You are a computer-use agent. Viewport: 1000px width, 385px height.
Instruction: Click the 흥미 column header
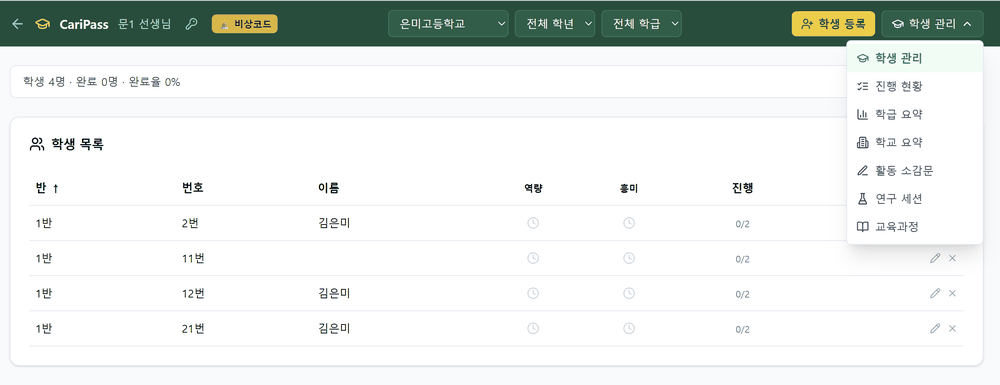[629, 189]
